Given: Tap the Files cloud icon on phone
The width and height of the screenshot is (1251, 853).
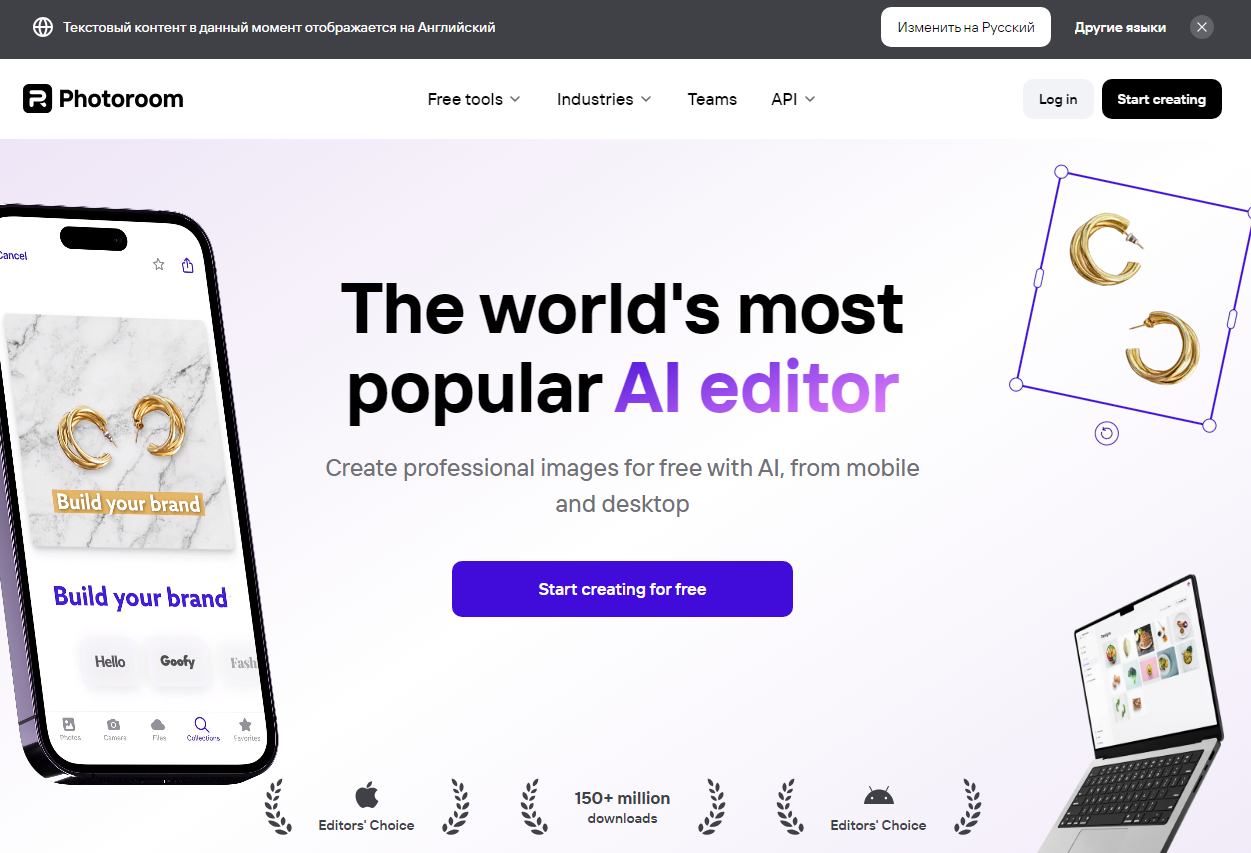Looking at the screenshot, I should point(158,724).
